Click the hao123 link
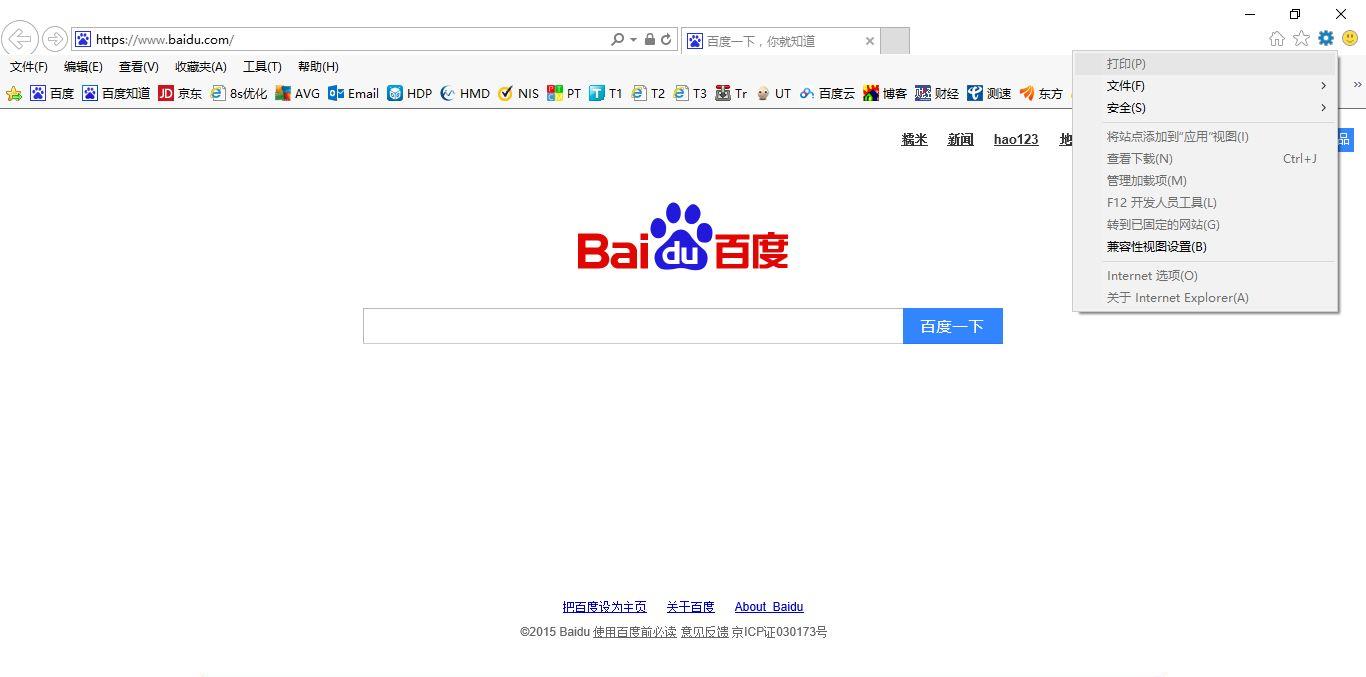 pos(1016,140)
